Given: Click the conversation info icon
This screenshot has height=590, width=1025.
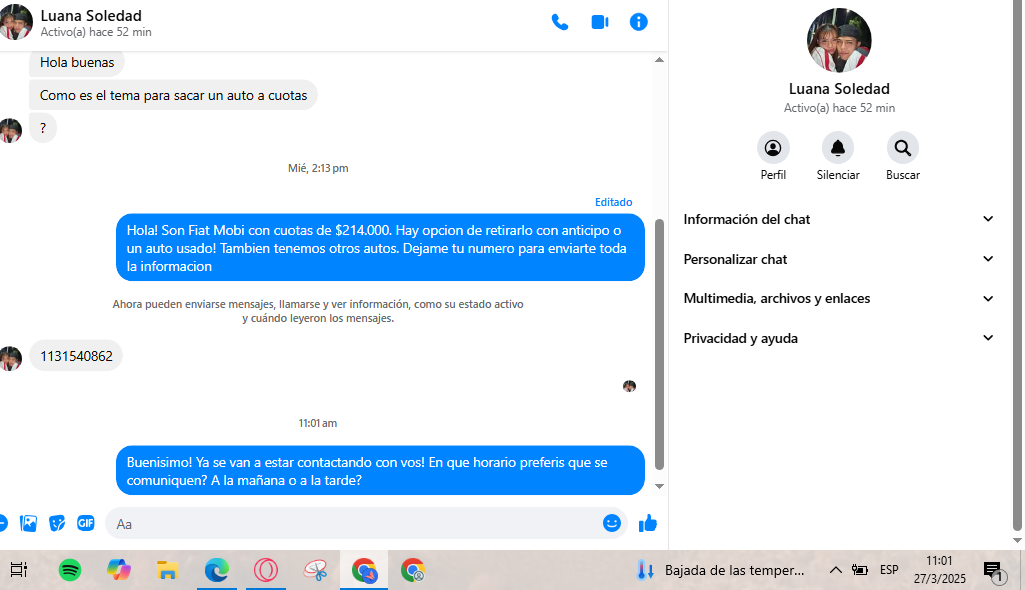Looking at the screenshot, I should pos(639,22).
